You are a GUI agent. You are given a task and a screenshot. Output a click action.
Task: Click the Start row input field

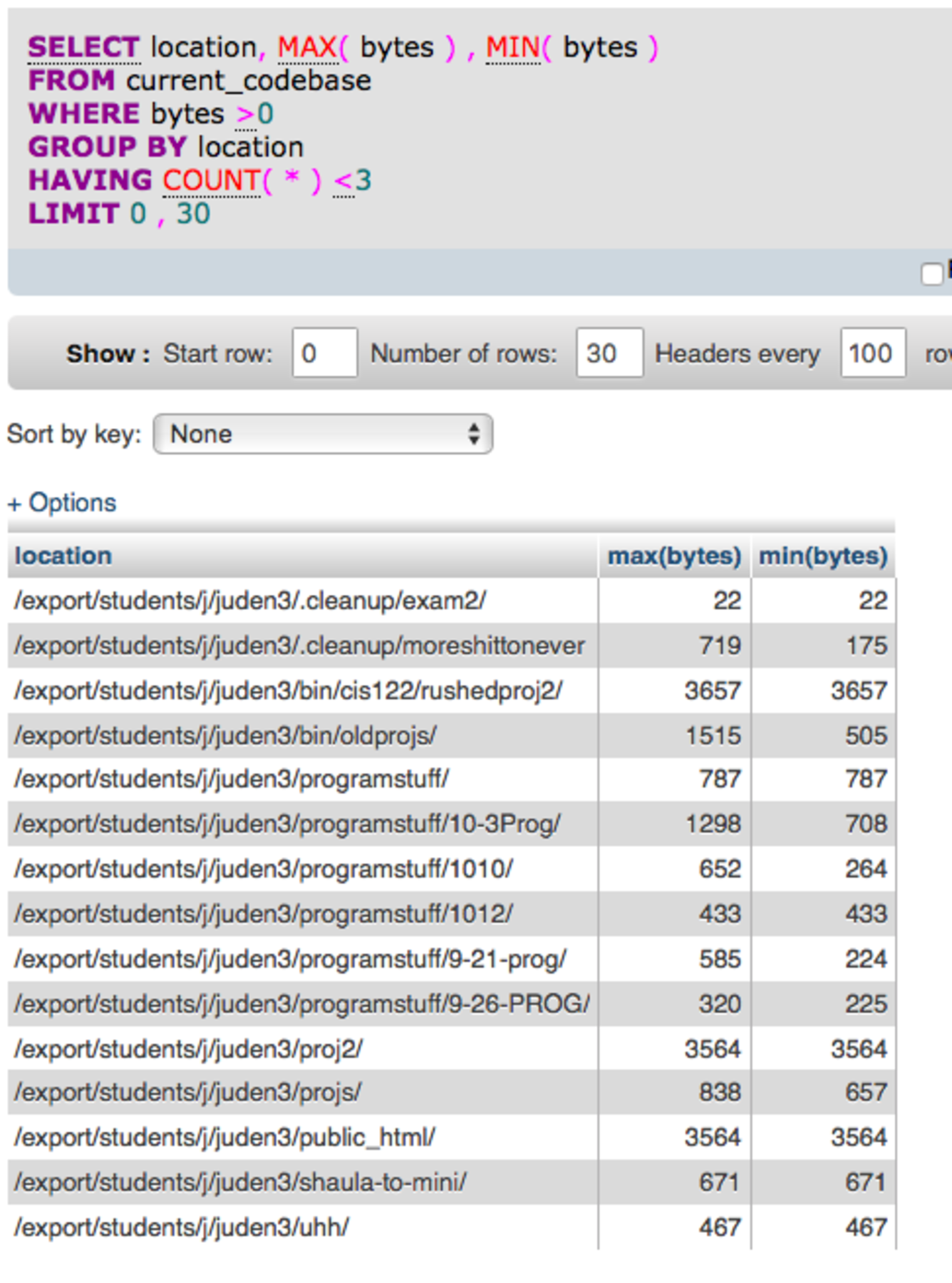tap(324, 353)
